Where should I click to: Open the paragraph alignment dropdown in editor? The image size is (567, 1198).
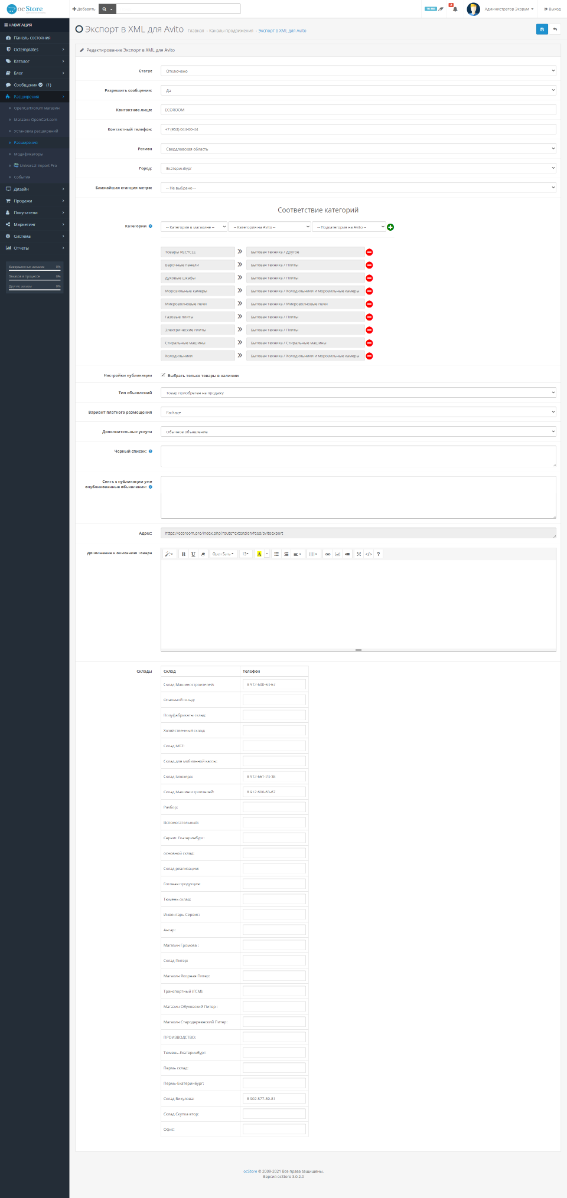click(x=297, y=553)
